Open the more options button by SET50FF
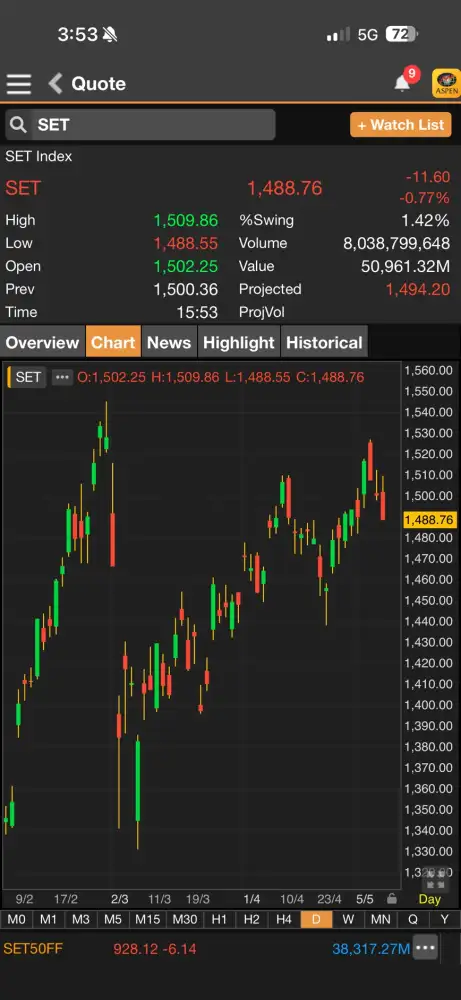 (425, 948)
